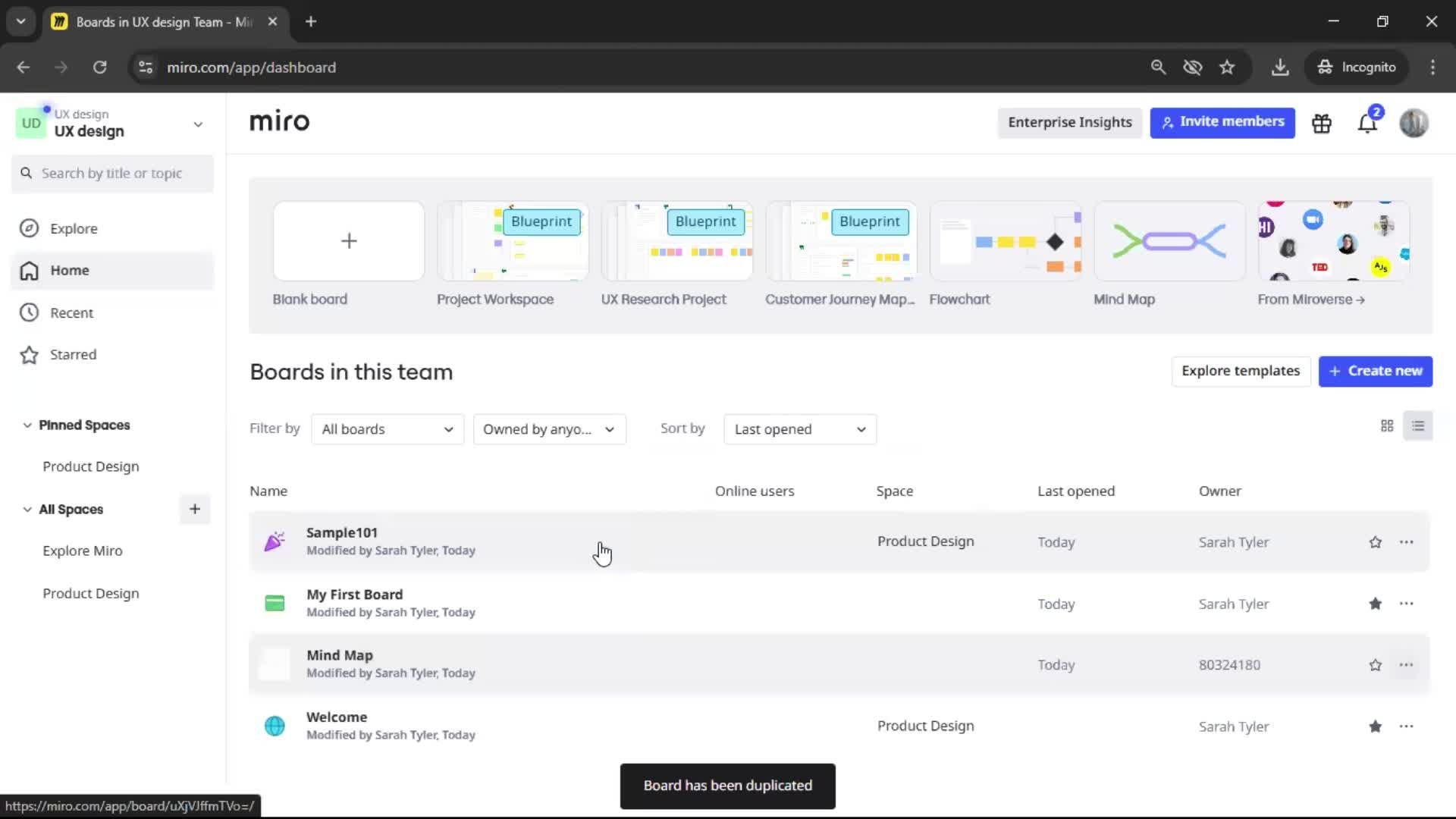Click Create new button
1456x819 pixels.
pyautogui.click(x=1375, y=372)
